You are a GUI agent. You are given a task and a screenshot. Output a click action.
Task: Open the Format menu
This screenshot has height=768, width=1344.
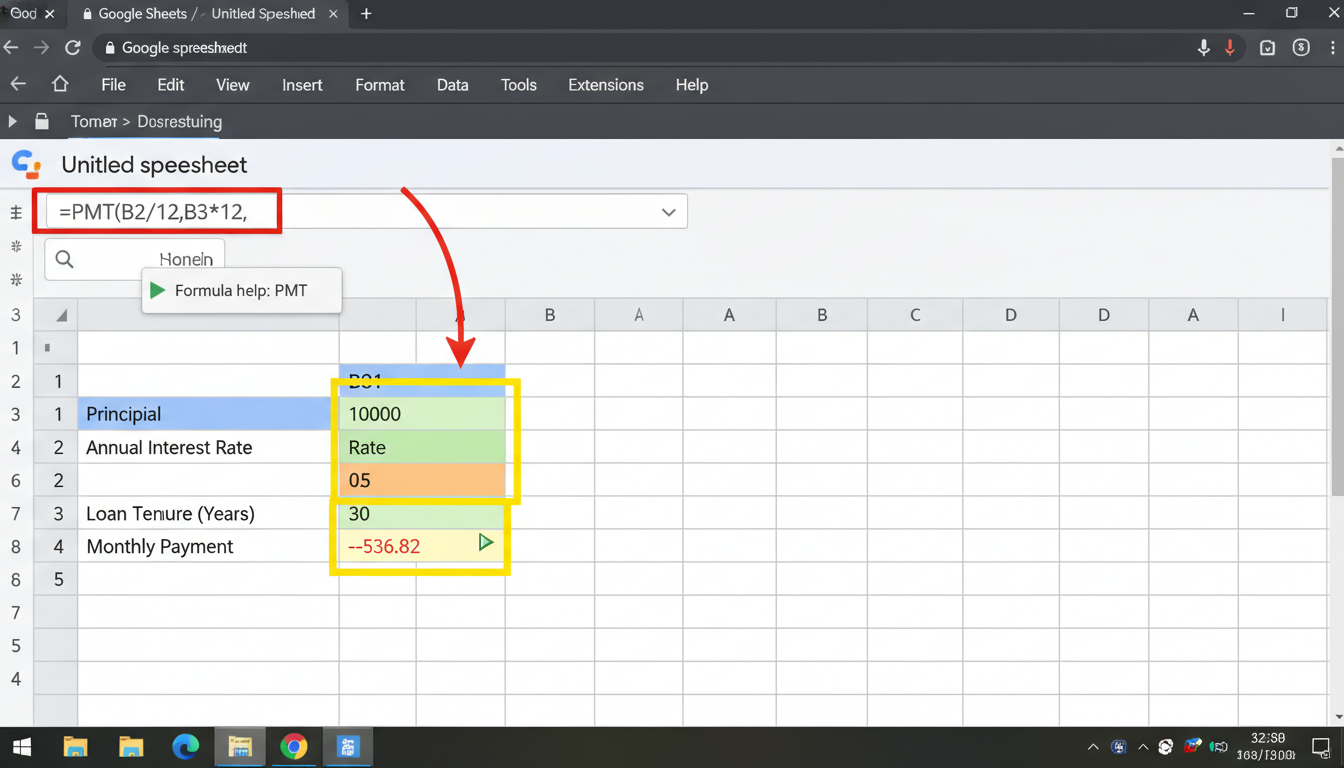coord(379,85)
